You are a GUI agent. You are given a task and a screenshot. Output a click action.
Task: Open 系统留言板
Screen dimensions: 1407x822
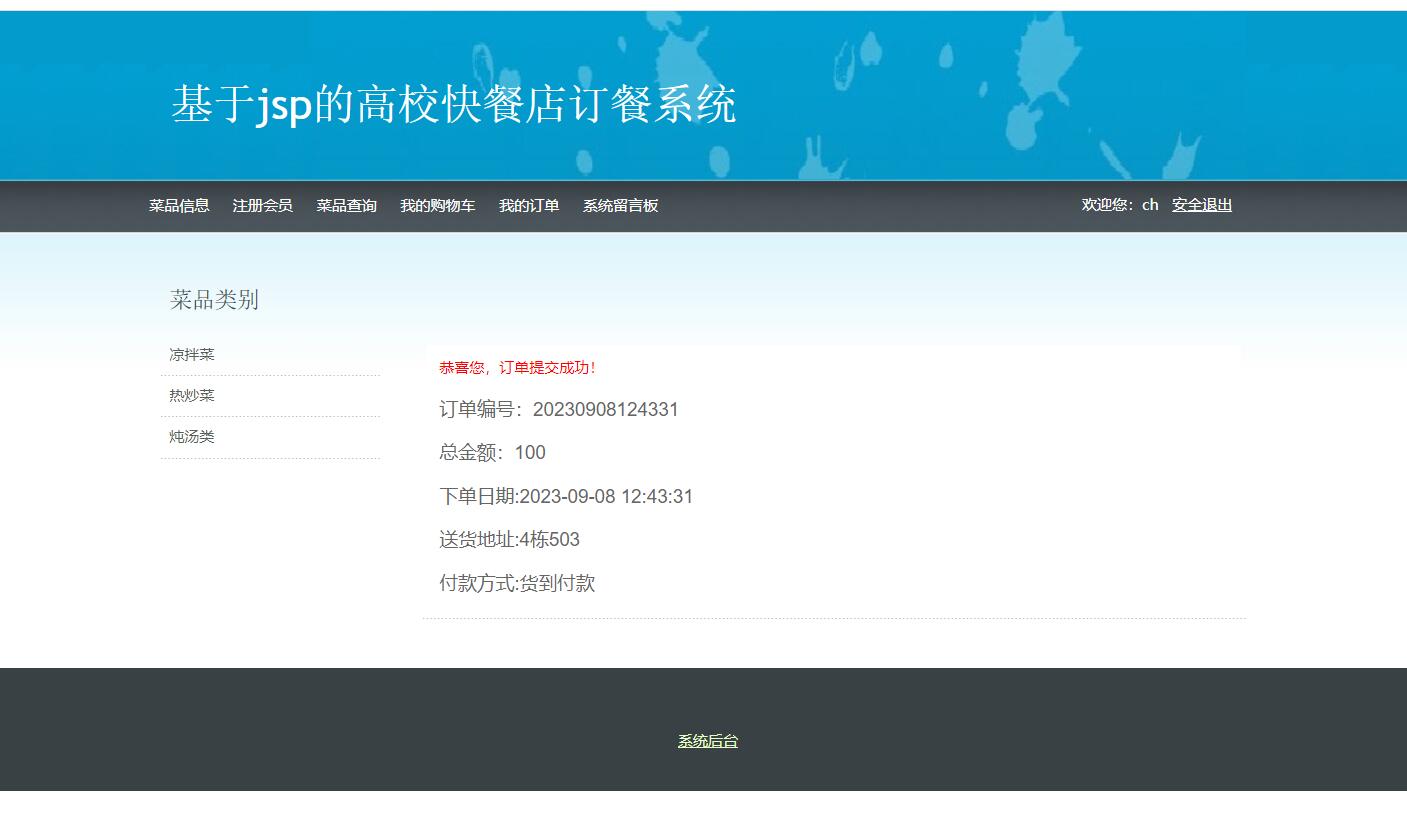tap(621, 206)
